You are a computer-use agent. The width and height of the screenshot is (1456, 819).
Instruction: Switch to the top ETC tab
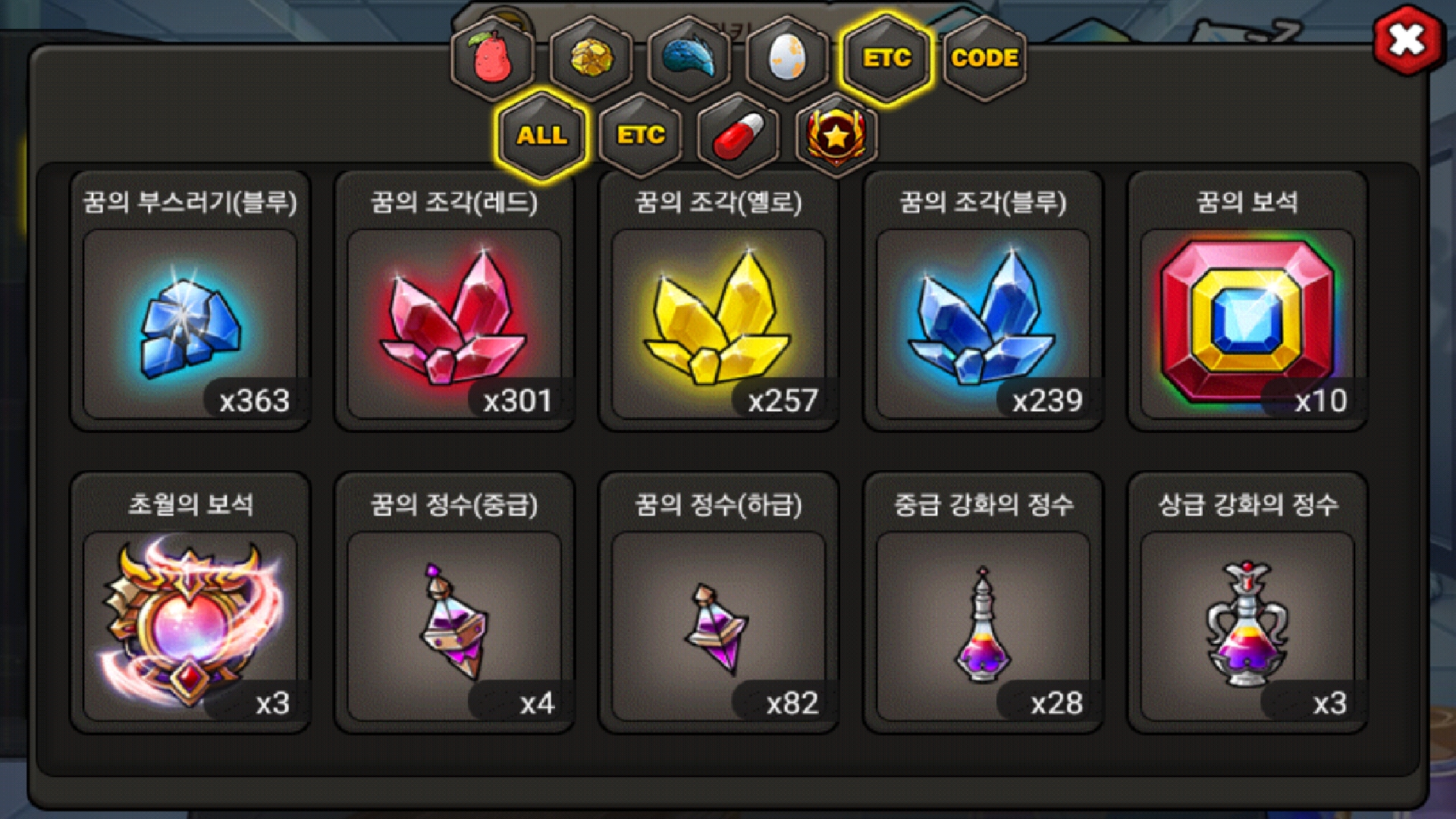tap(886, 58)
